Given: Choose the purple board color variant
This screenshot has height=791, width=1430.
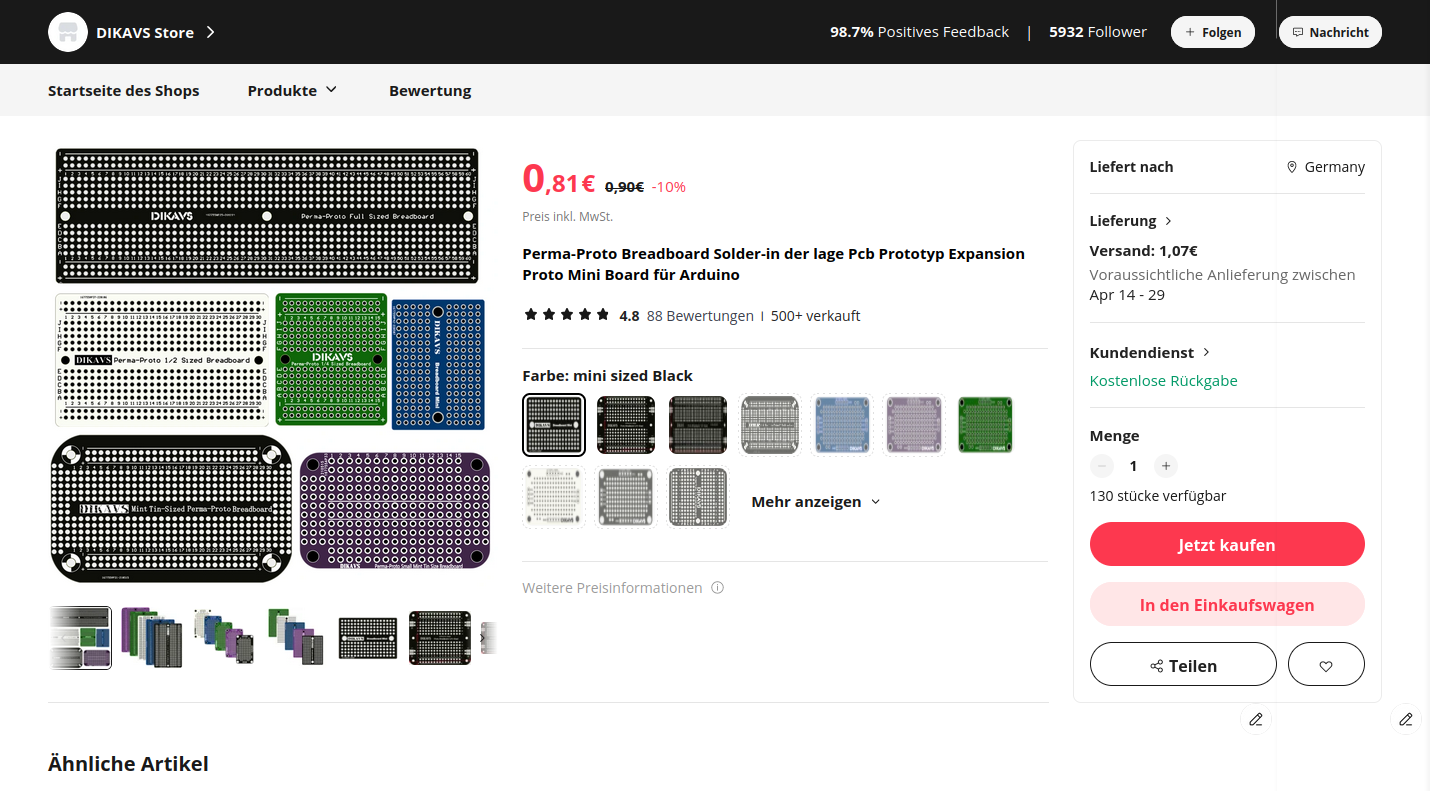Looking at the screenshot, I should (x=913, y=424).
